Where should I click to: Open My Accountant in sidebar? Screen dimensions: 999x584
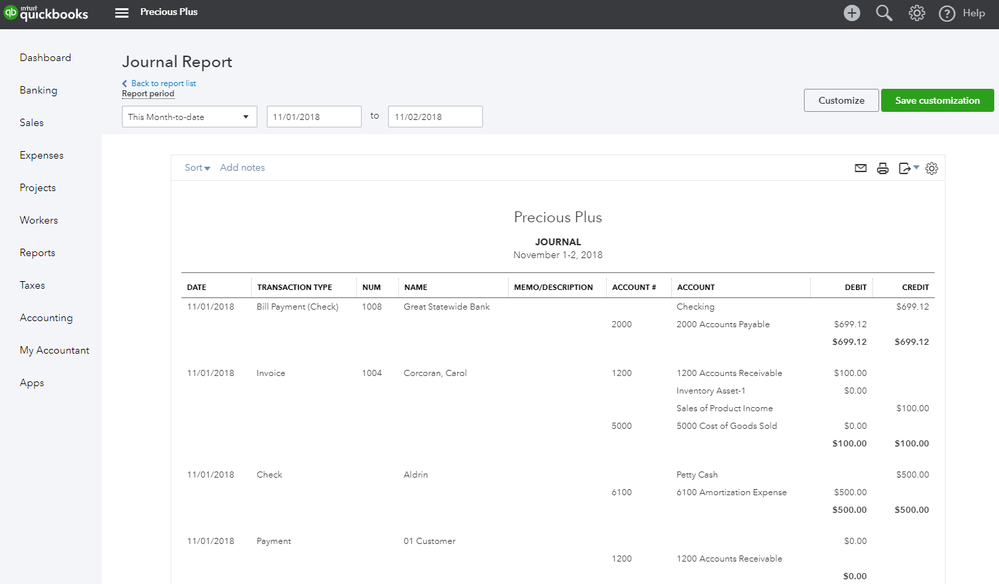pyautogui.click(x=54, y=350)
